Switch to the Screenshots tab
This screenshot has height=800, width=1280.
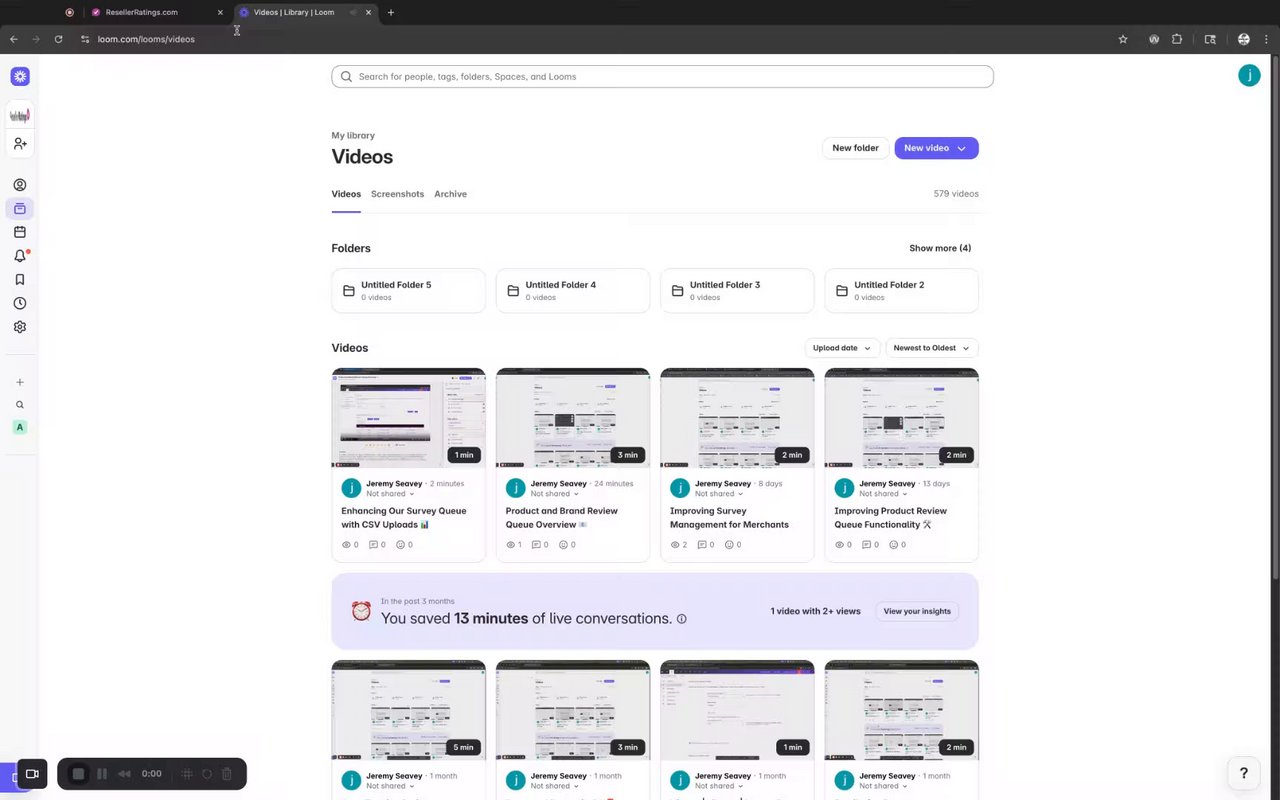(397, 194)
